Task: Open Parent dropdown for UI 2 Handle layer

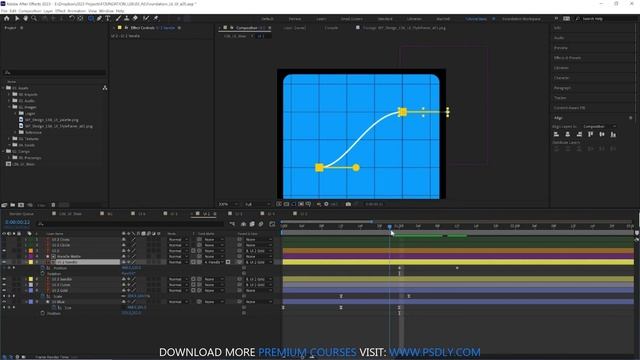Action: point(258,262)
